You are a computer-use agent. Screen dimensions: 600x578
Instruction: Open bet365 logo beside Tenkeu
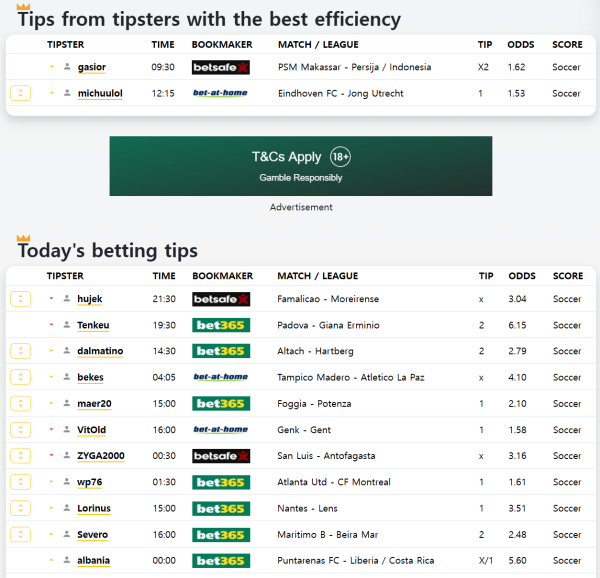220,325
